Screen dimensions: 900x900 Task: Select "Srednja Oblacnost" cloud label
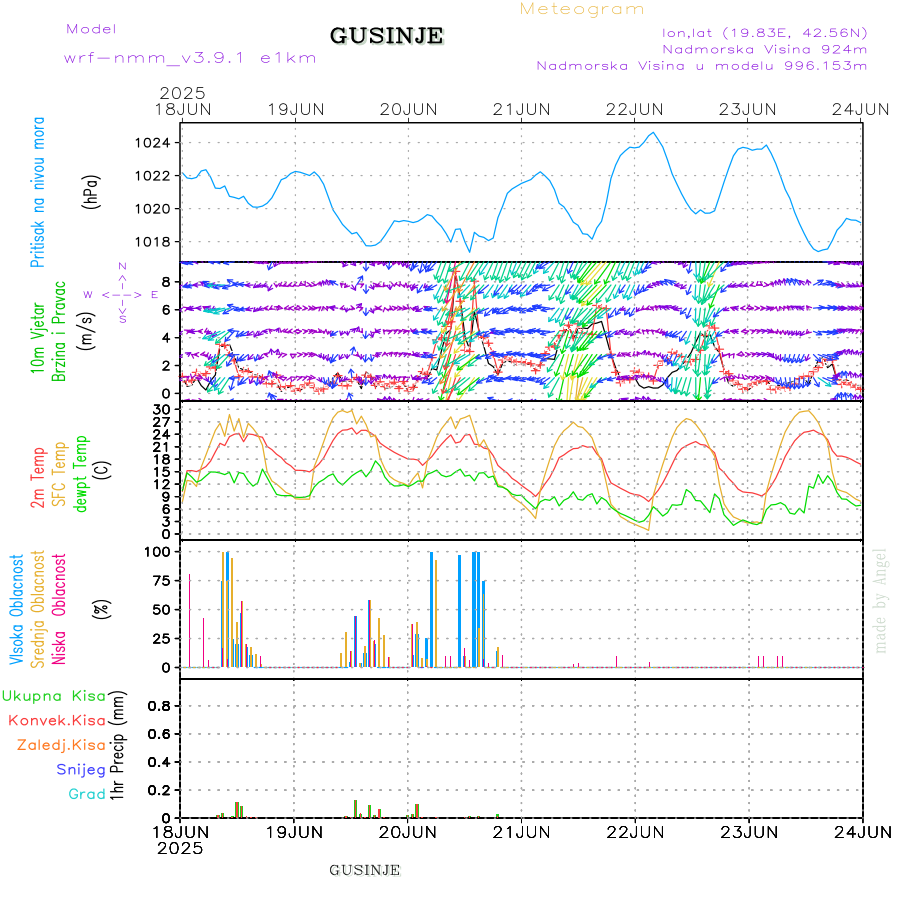pos(37,609)
